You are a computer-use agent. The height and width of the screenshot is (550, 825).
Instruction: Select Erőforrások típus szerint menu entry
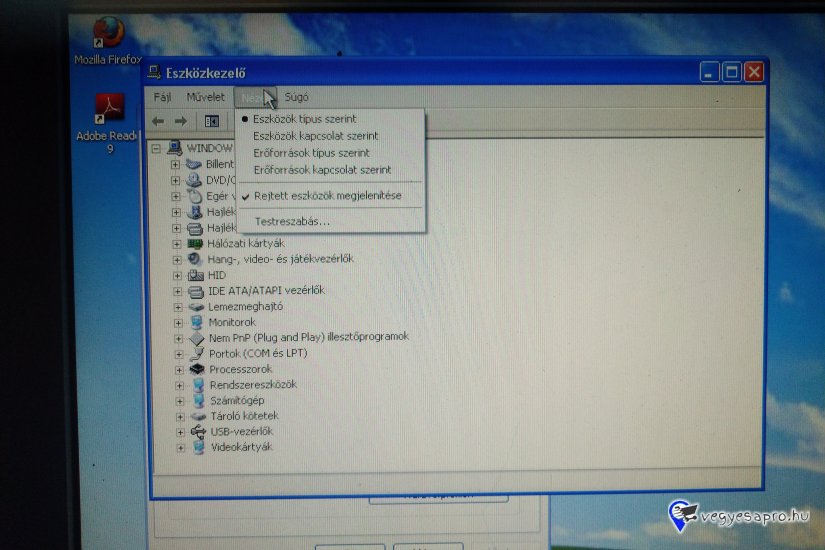(x=311, y=153)
